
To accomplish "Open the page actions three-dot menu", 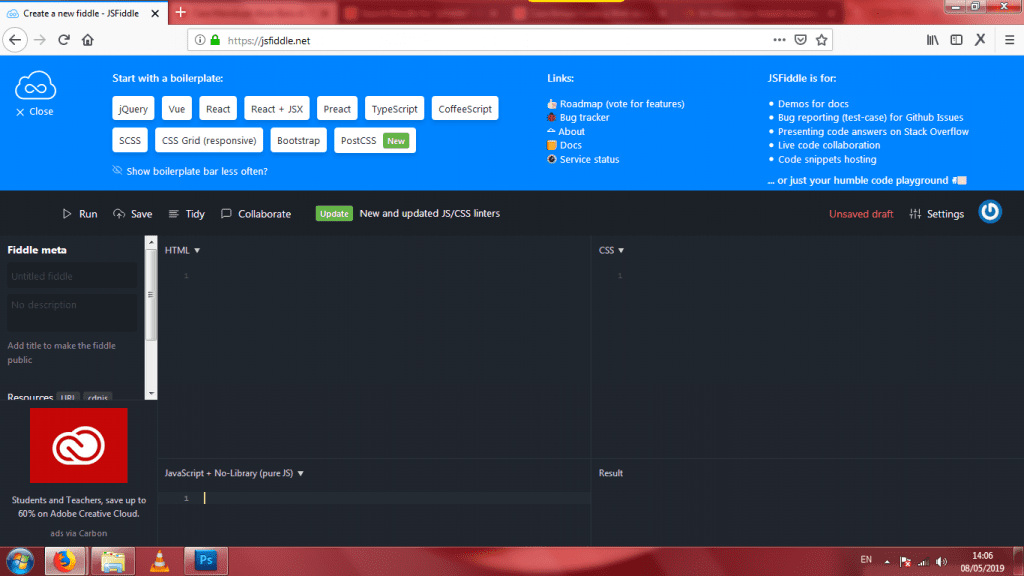I will [779, 40].
